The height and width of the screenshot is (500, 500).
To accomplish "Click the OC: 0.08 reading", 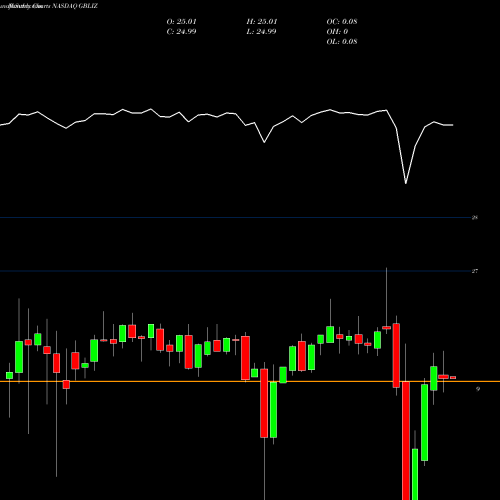I will (342, 22).
